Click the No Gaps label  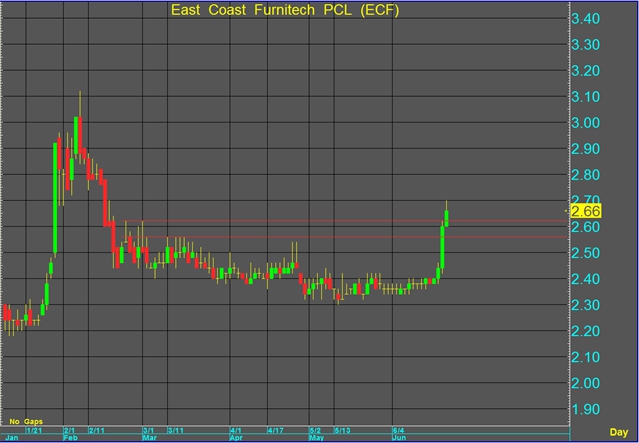(x=26, y=421)
